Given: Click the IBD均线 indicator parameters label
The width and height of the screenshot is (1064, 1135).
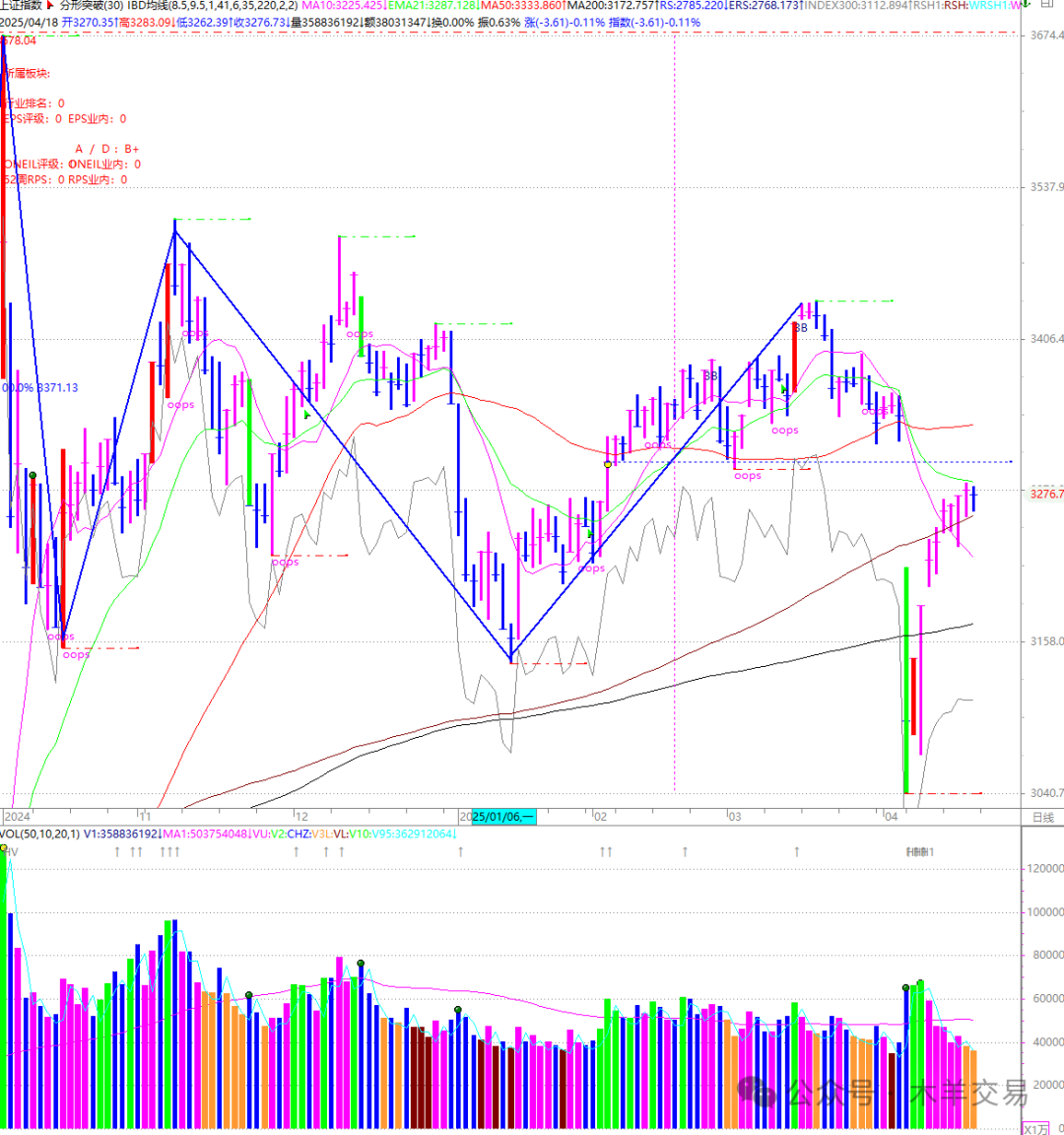Looking at the screenshot, I should point(213,5).
